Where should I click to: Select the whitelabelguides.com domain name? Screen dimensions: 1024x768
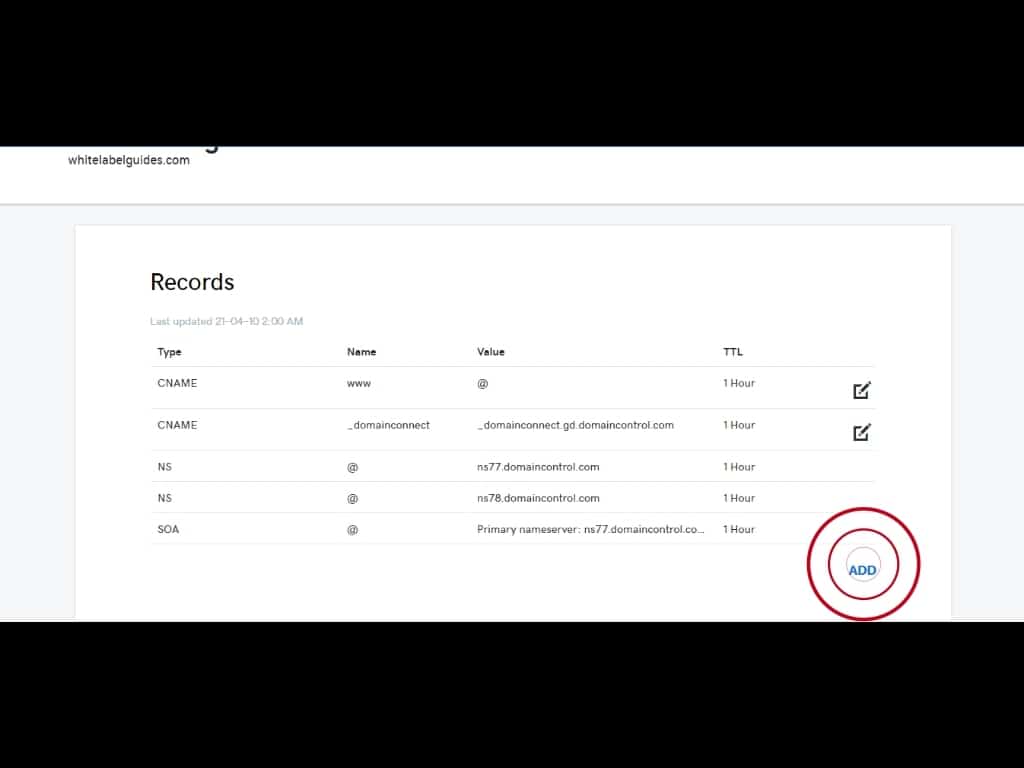tap(129, 160)
